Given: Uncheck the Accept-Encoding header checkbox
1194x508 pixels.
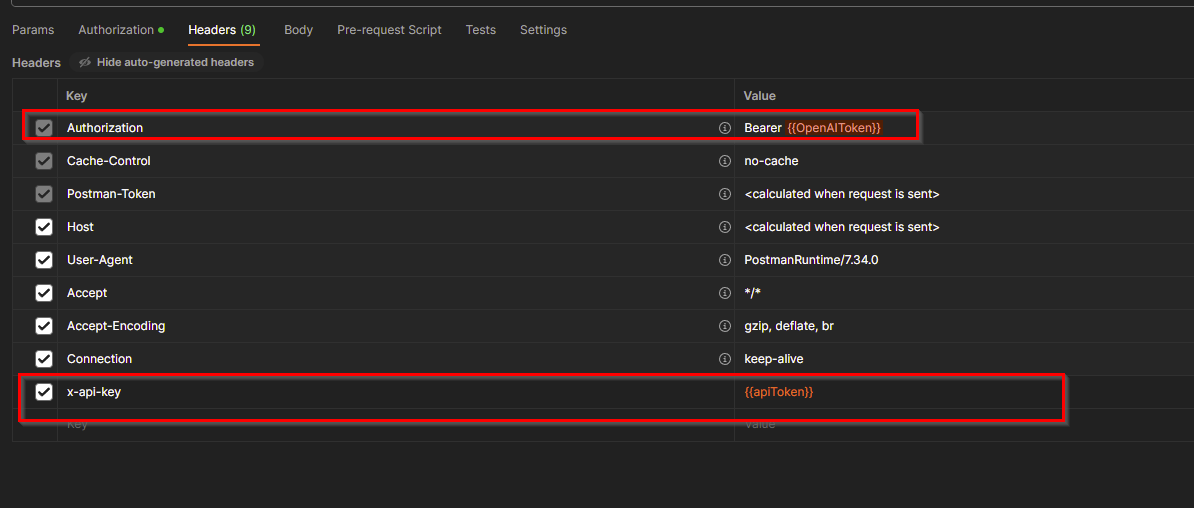Looking at the screenshot, I should coord(44,326).
